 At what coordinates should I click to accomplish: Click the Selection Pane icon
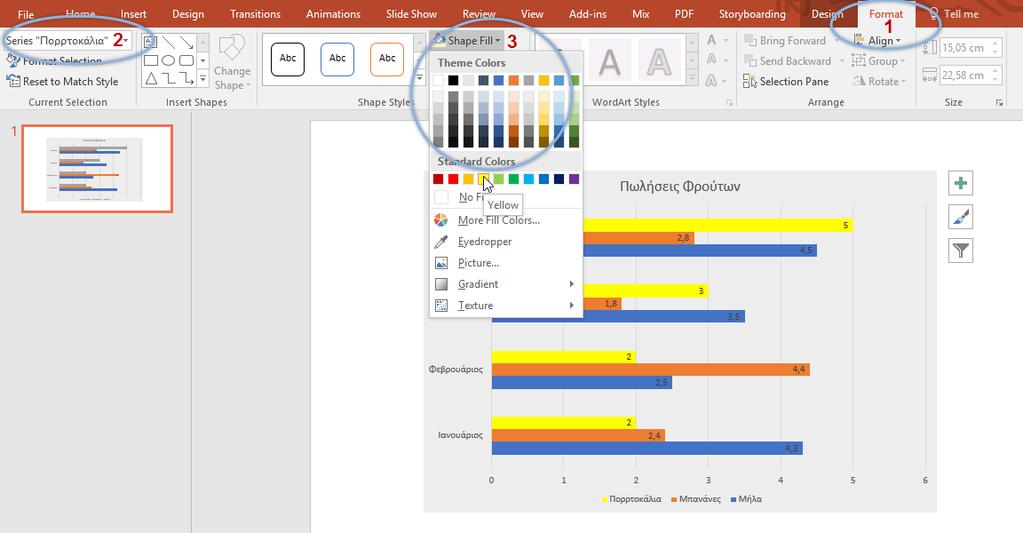(750, 82)
